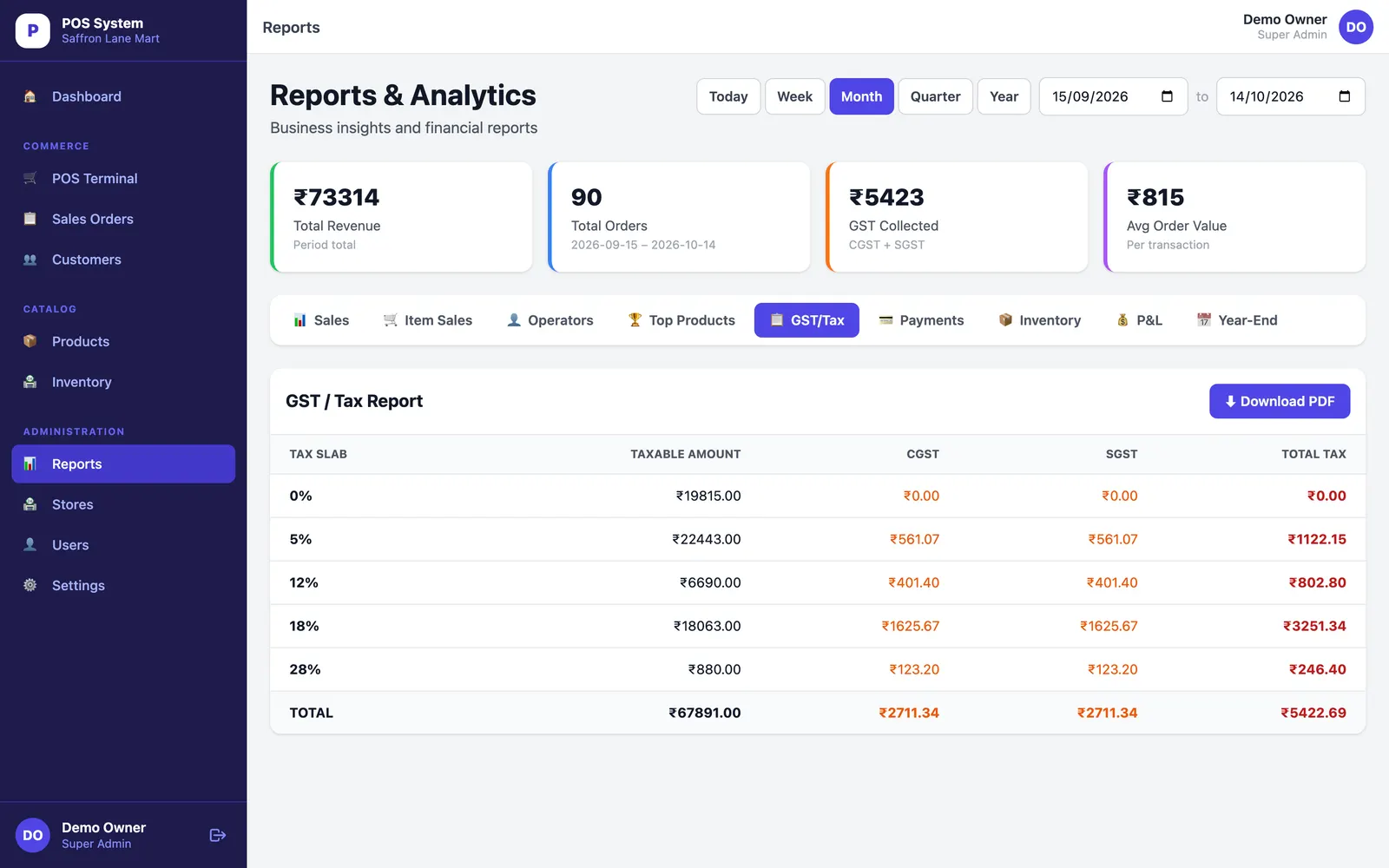This screenshot has height=868, width=1389.
Task: Click the Stores icon in sidebar
Action: (x=30, y=504)
